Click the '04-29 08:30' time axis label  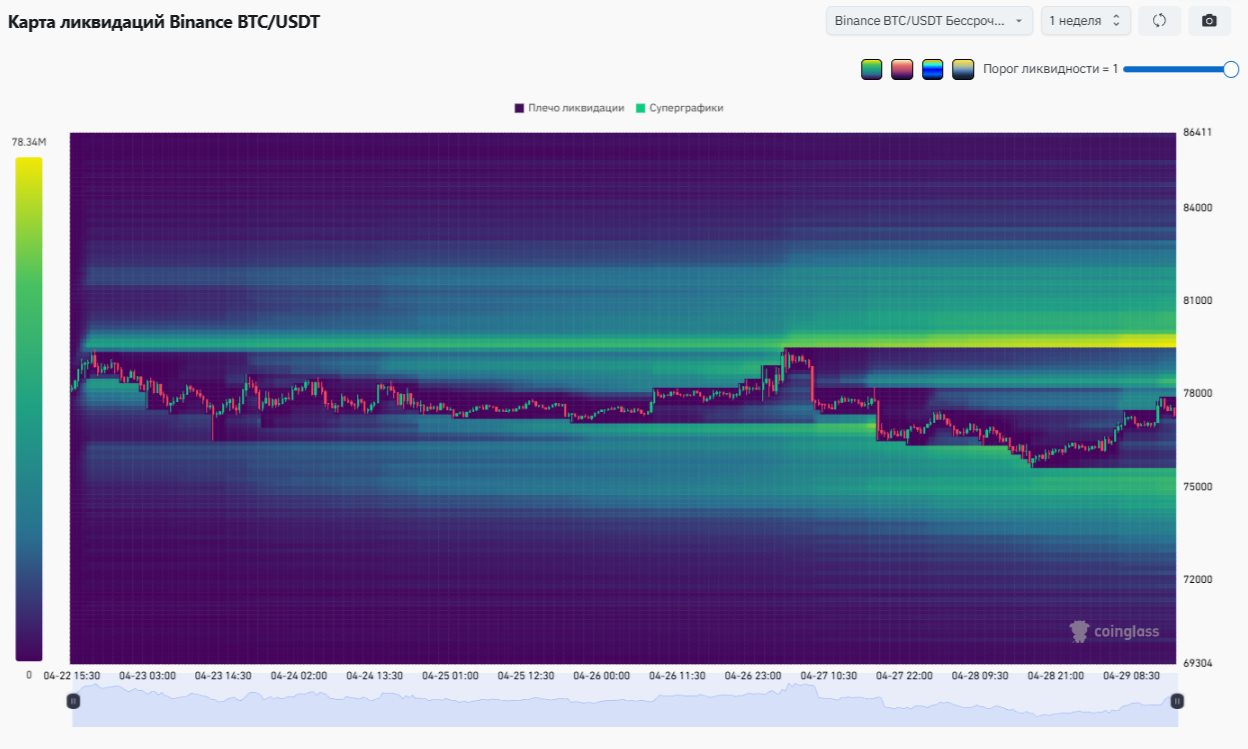[x=1132, y=676]
